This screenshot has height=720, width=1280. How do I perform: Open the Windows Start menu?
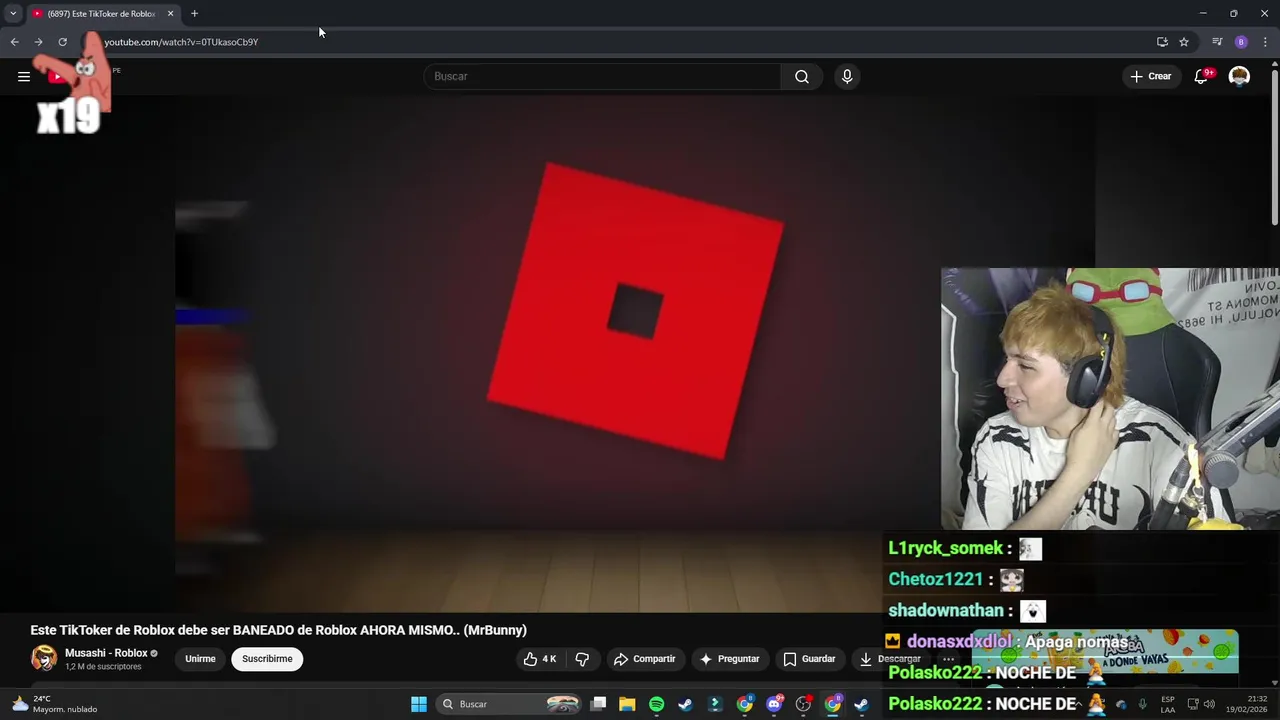[419, 704]
